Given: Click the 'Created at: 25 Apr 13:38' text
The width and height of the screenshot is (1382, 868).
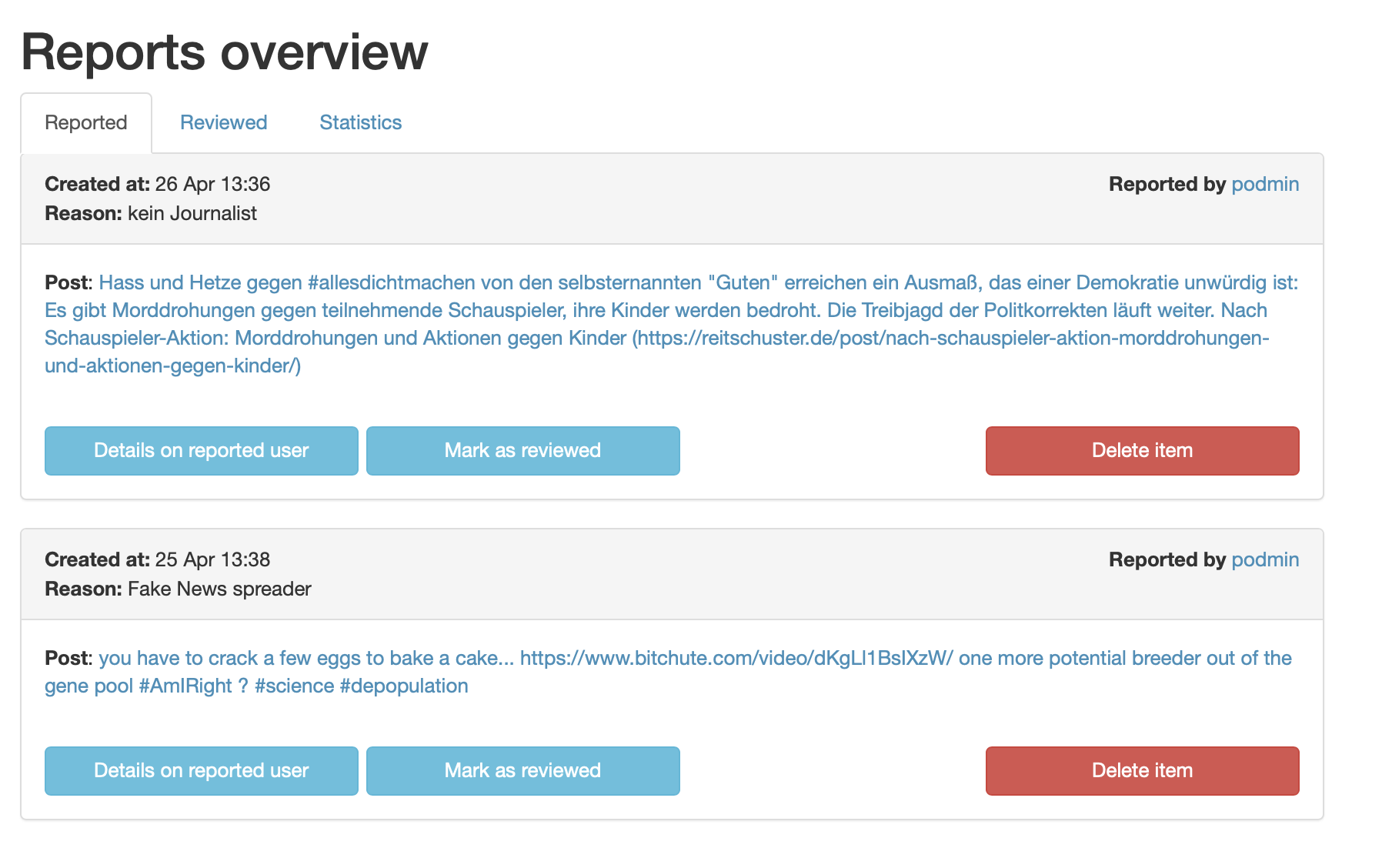Looking at the screenshot, I should coord(158,559).
